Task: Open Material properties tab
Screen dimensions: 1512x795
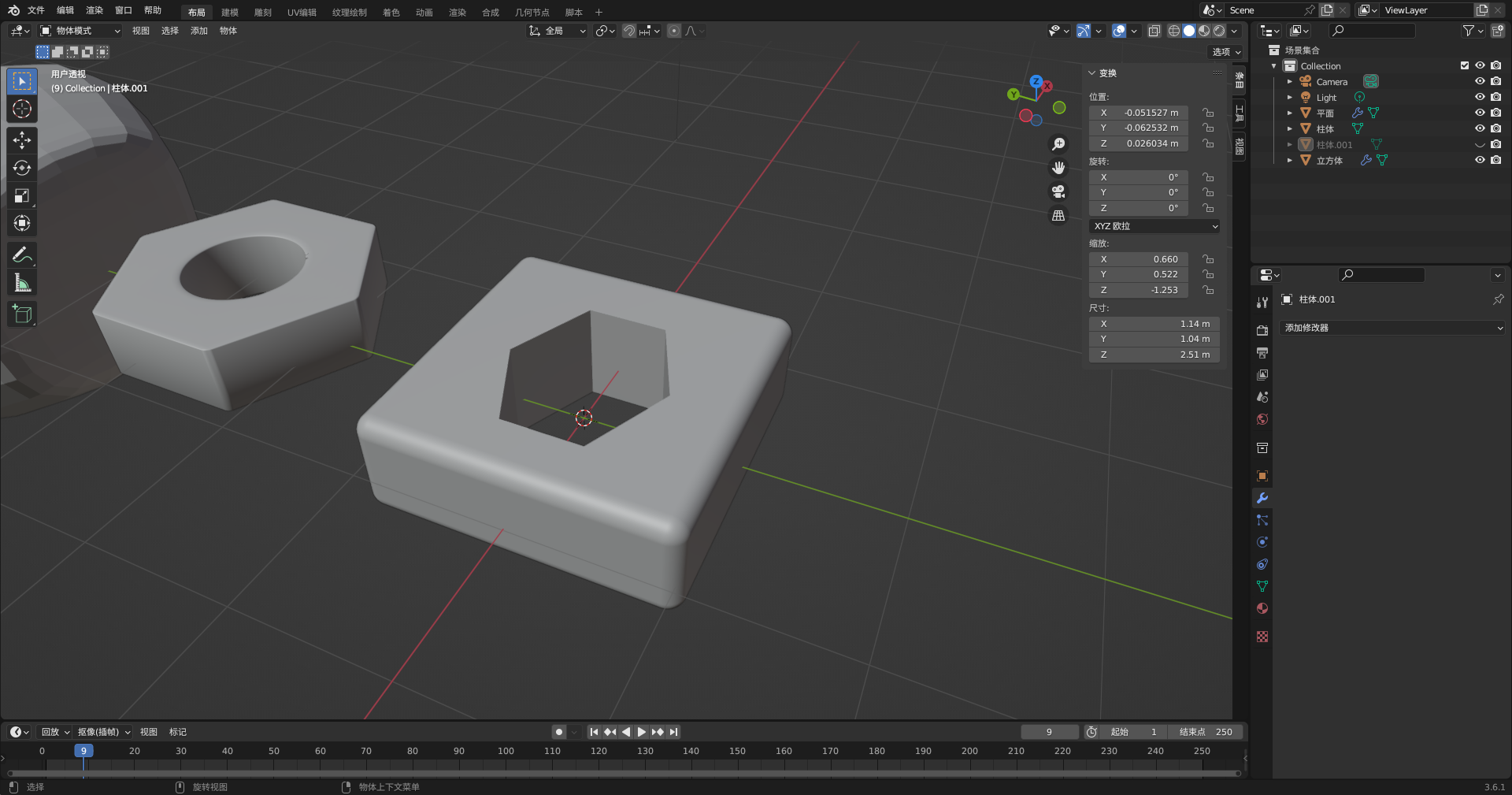Action: click(1262, 608)
